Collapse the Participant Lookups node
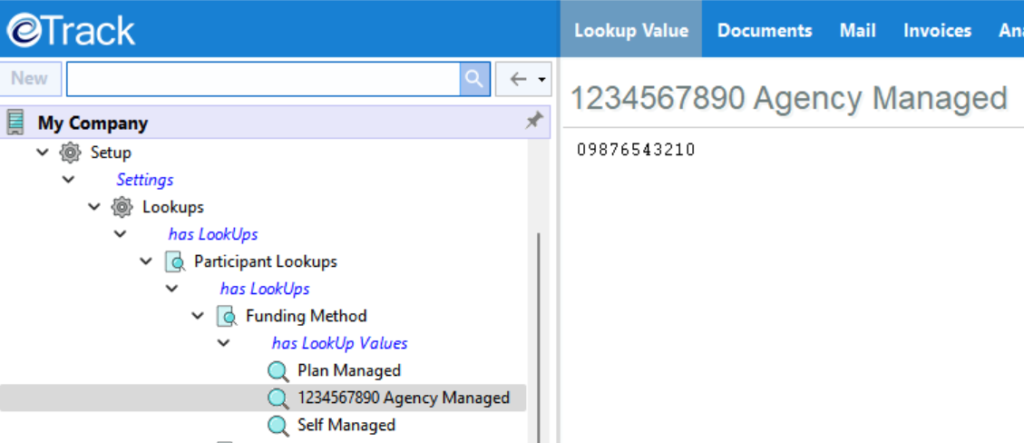The height and width of the screenshot is (443, 1024). 146,262
